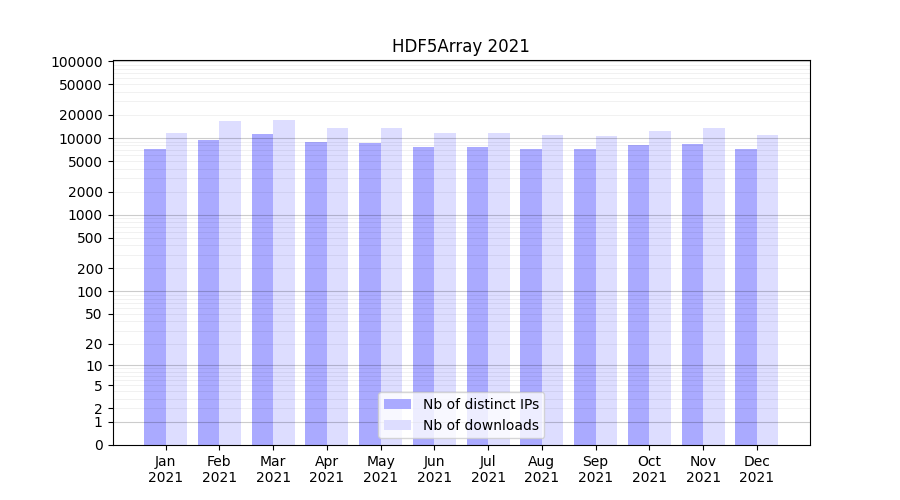
Task: Click the 100000 y-axis tick label
Action: point(77,62)
